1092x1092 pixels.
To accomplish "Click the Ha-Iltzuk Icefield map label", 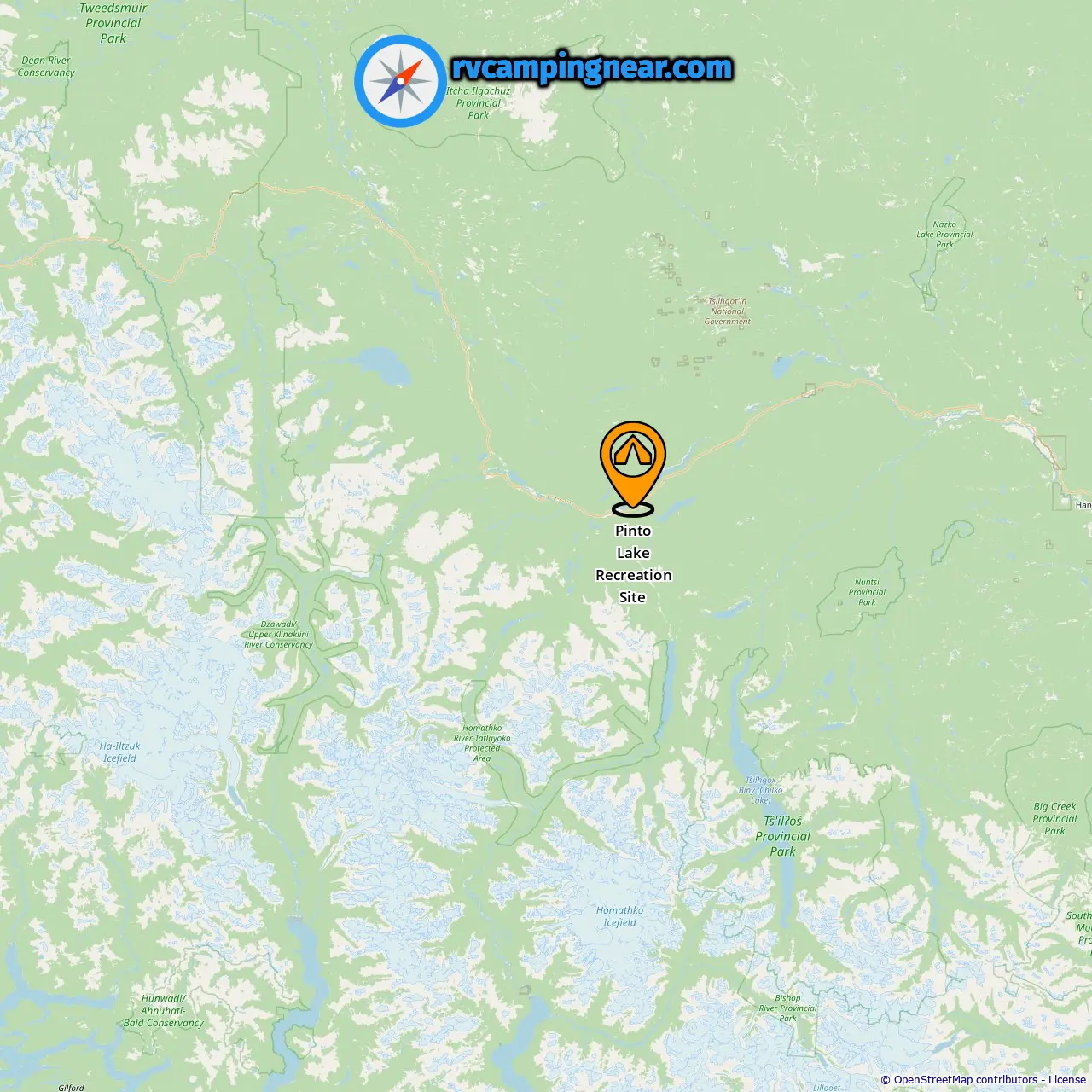I will pyautogui.click(x=119, y=752).
